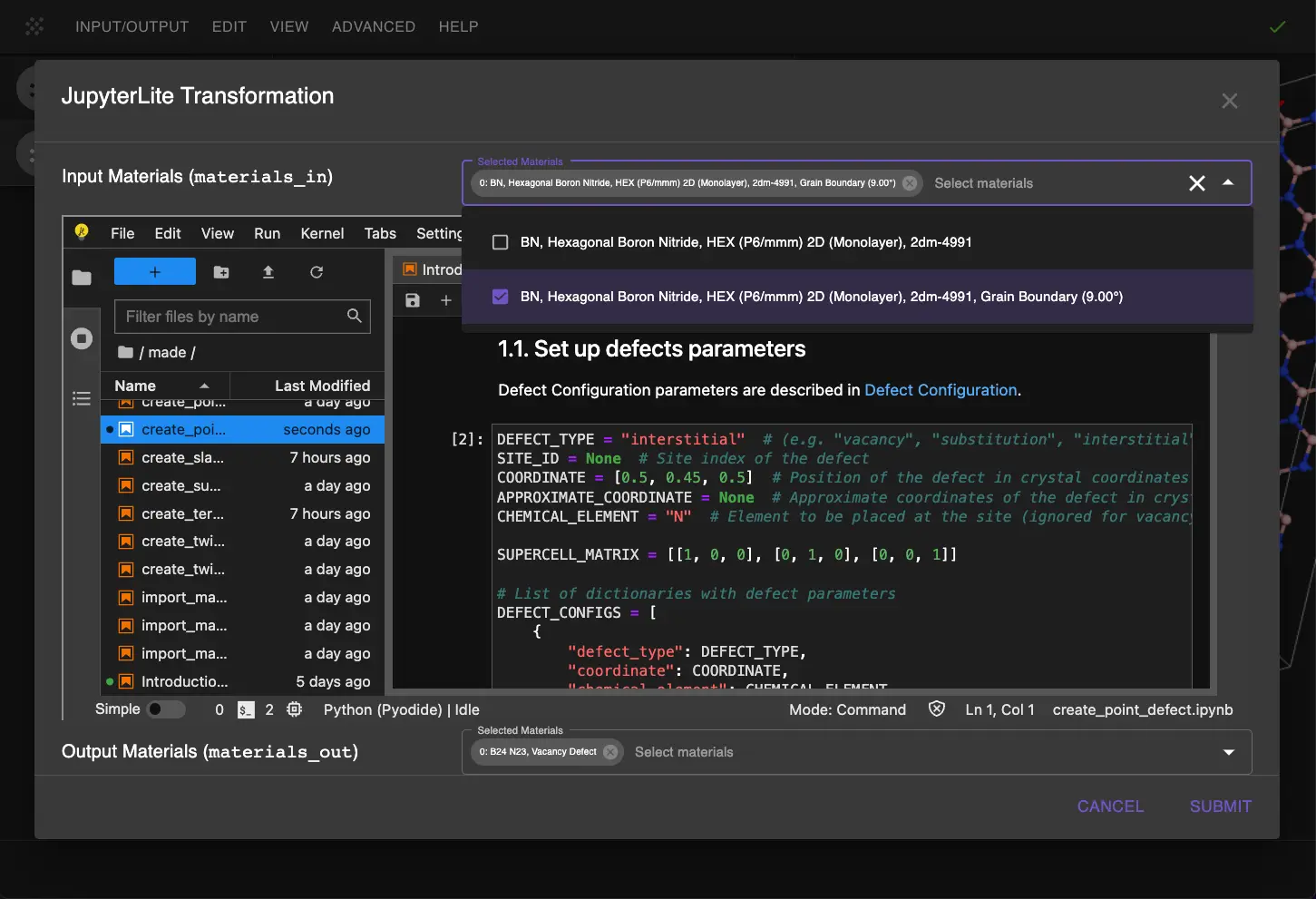
Task: Open the Defect Configuration link
Action: (941, 390)
